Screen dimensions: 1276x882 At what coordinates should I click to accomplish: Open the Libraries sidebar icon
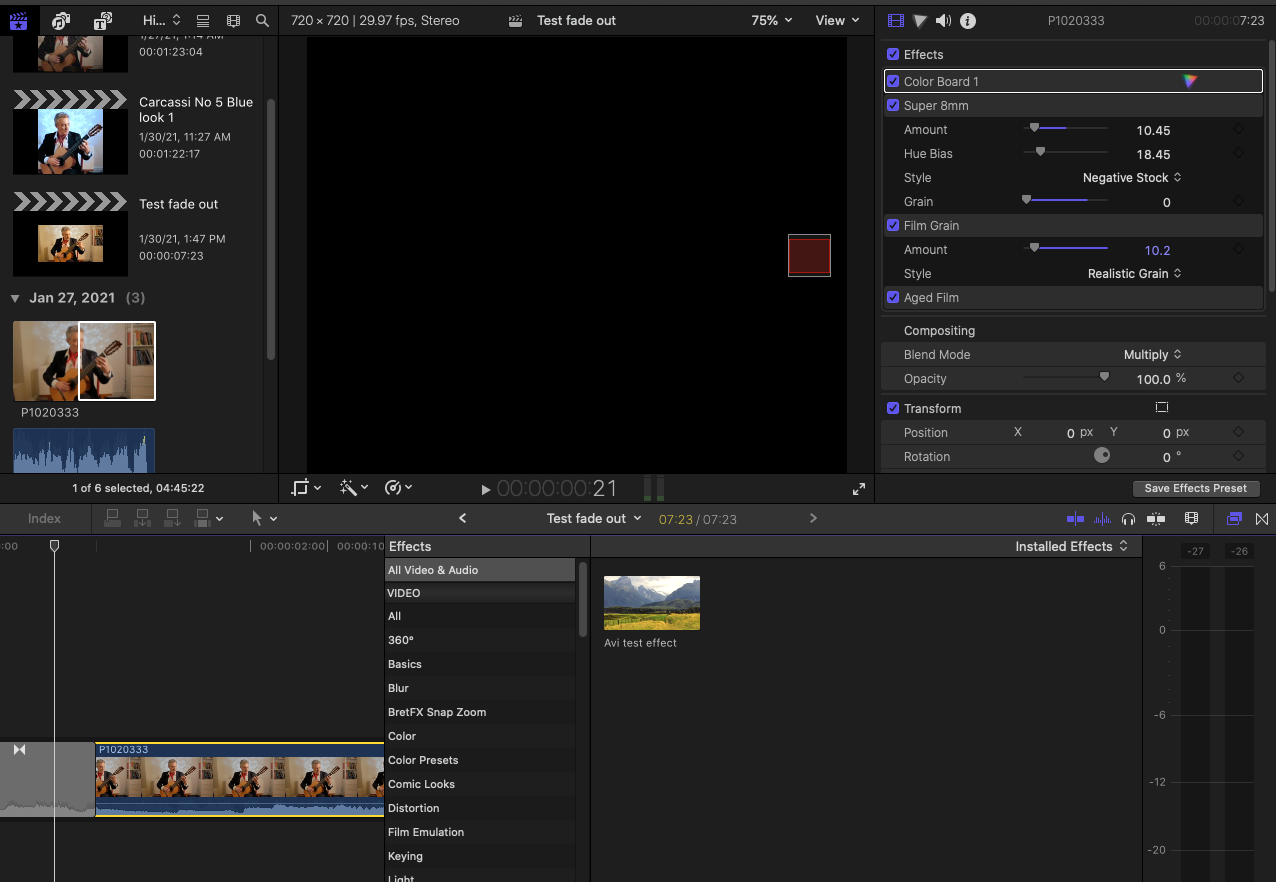point(18,20)
